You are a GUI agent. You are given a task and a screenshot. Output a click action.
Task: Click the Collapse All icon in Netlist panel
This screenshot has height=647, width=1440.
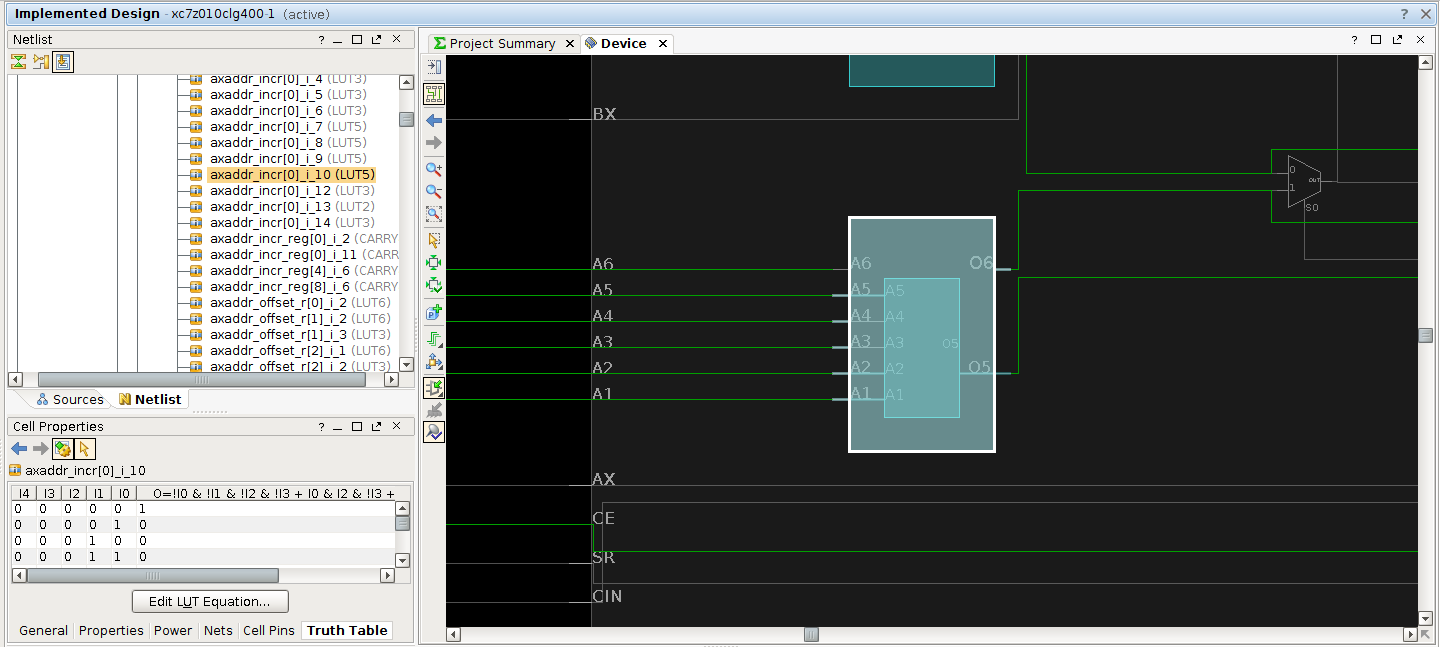click(x=18, y=62)
